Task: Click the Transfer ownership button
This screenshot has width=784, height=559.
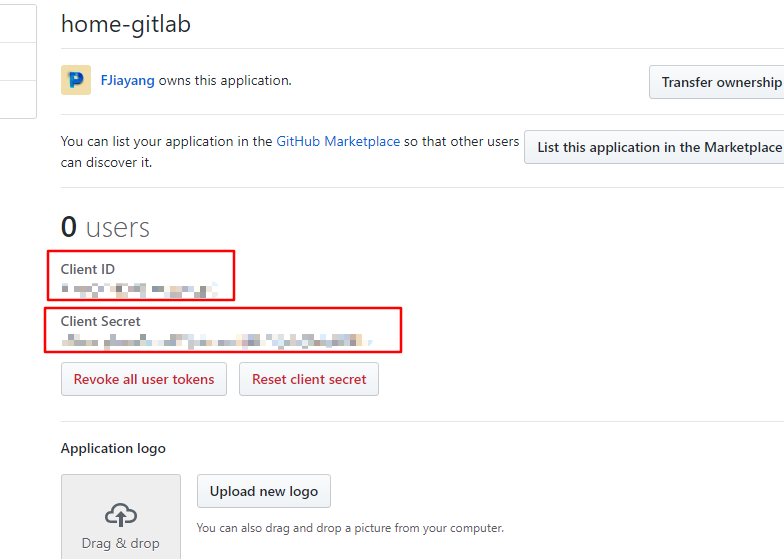Action: click(720, 82)
